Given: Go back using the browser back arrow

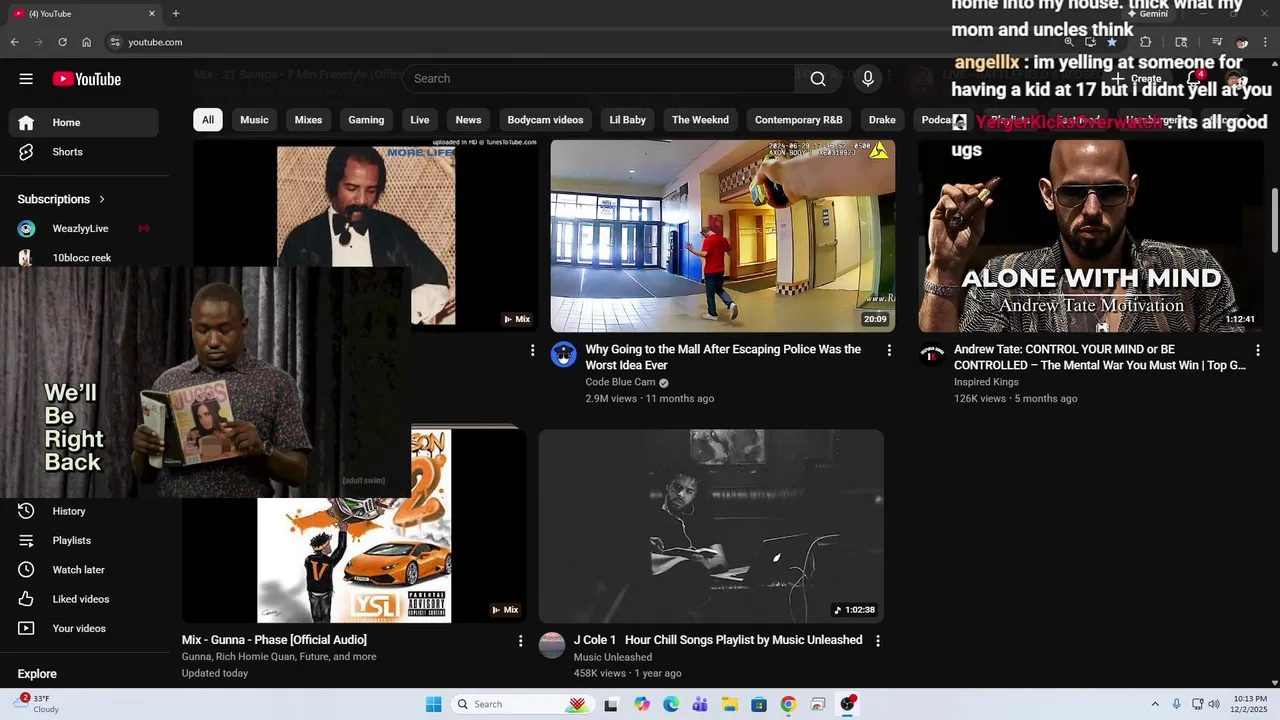Looking at the screenshot, I should click(14, 42).
